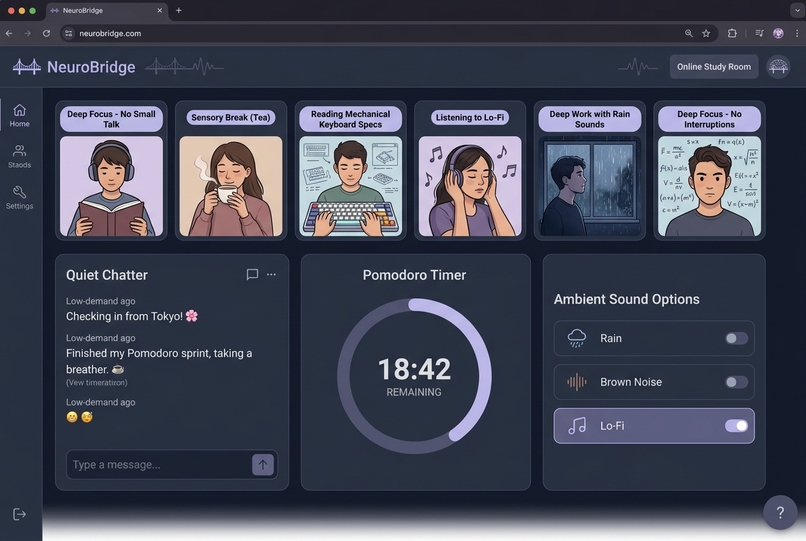The width and height of the screenshot is (806, 541).
Task: Open a new browser tab
Action: (x=178, y=10)
